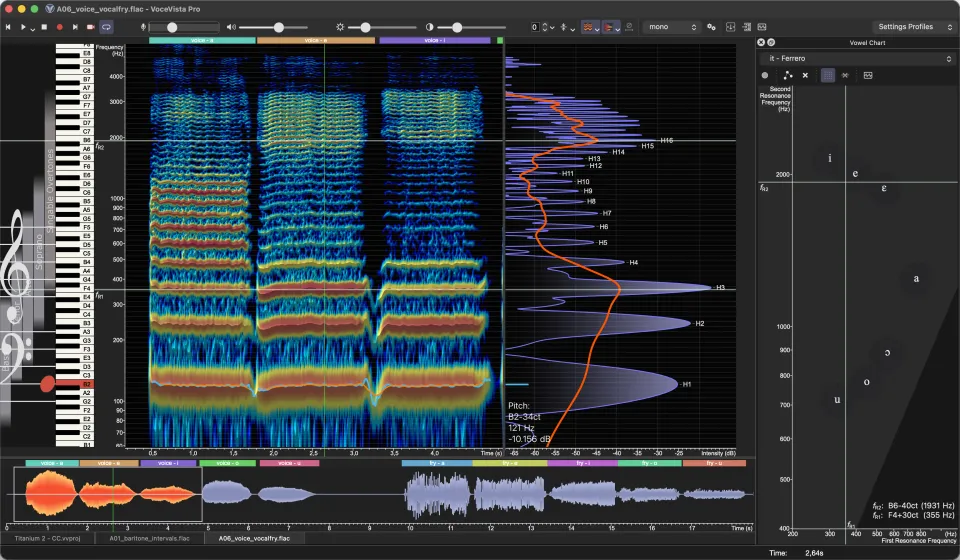Click the contrast half-circle icon

point(429,27)
